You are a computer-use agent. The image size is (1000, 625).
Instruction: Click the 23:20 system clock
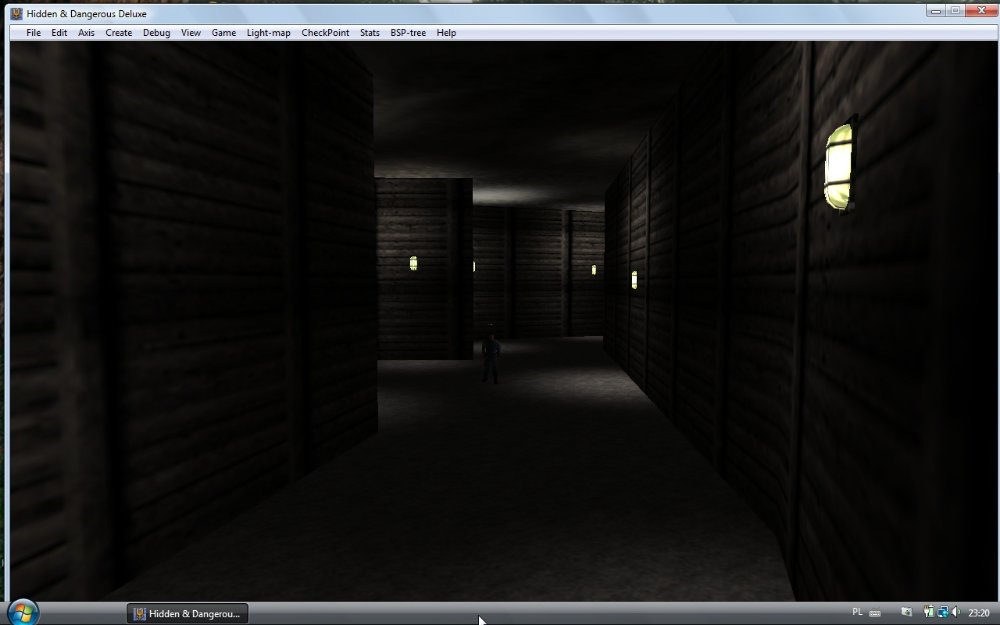[x=979, y=613]
